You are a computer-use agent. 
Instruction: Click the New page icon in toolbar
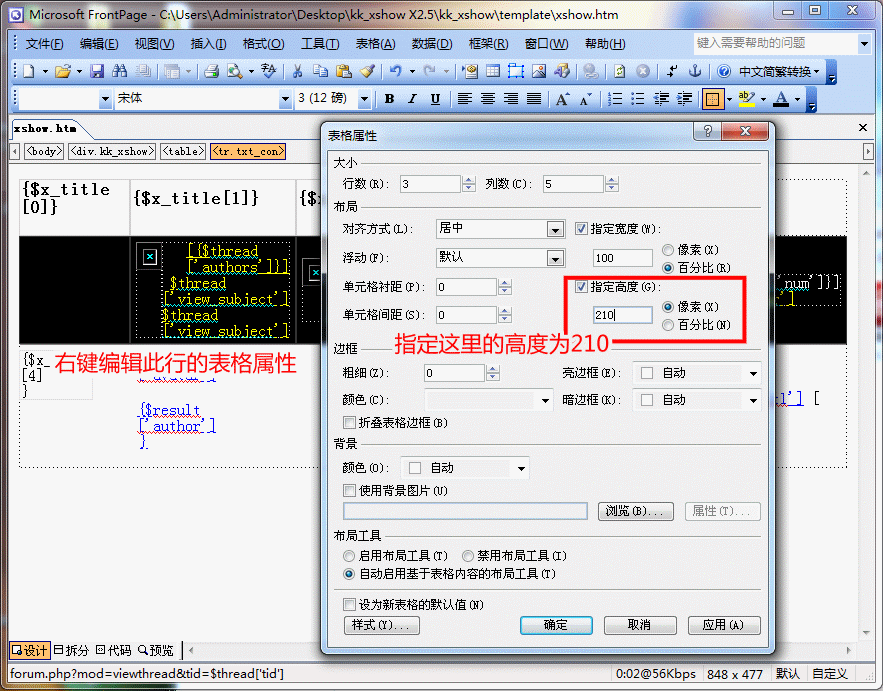click(29, 71)
